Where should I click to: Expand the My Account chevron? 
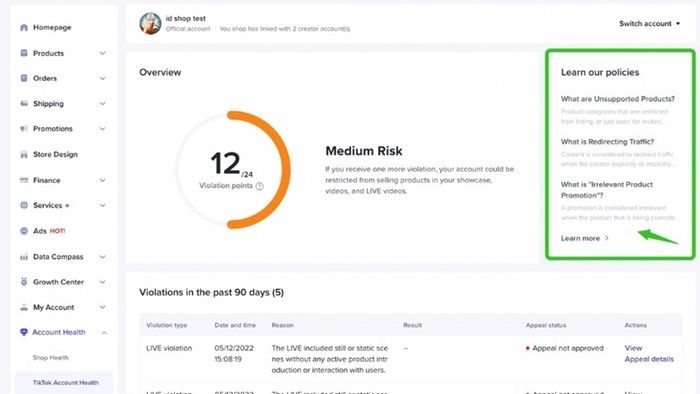[x=103, y=307]
